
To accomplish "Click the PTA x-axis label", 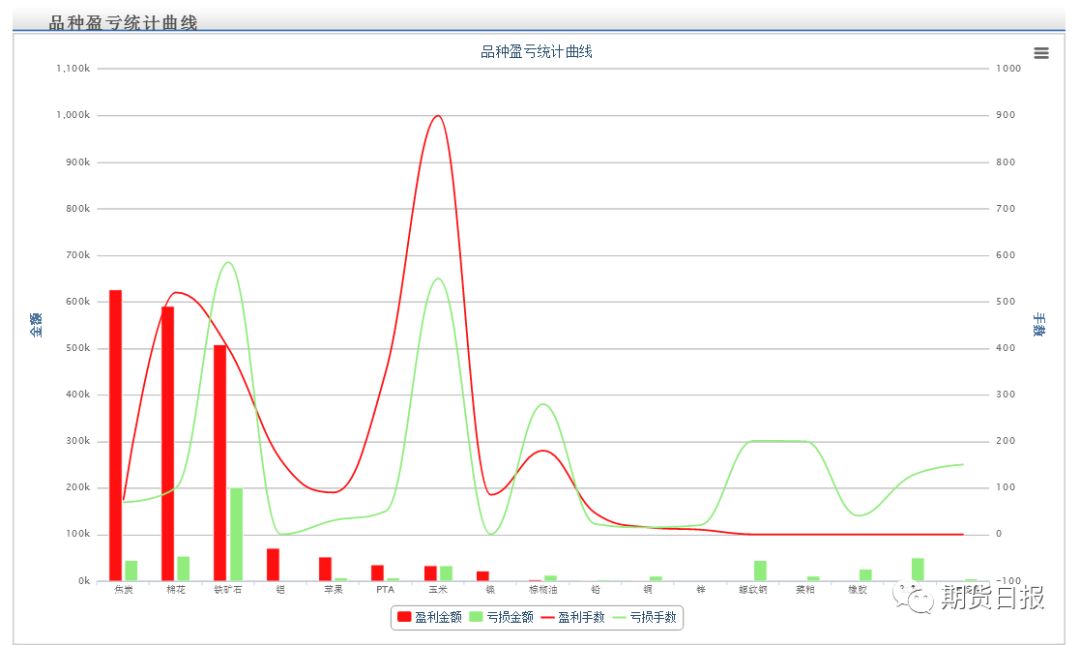I will coord(385,590).
